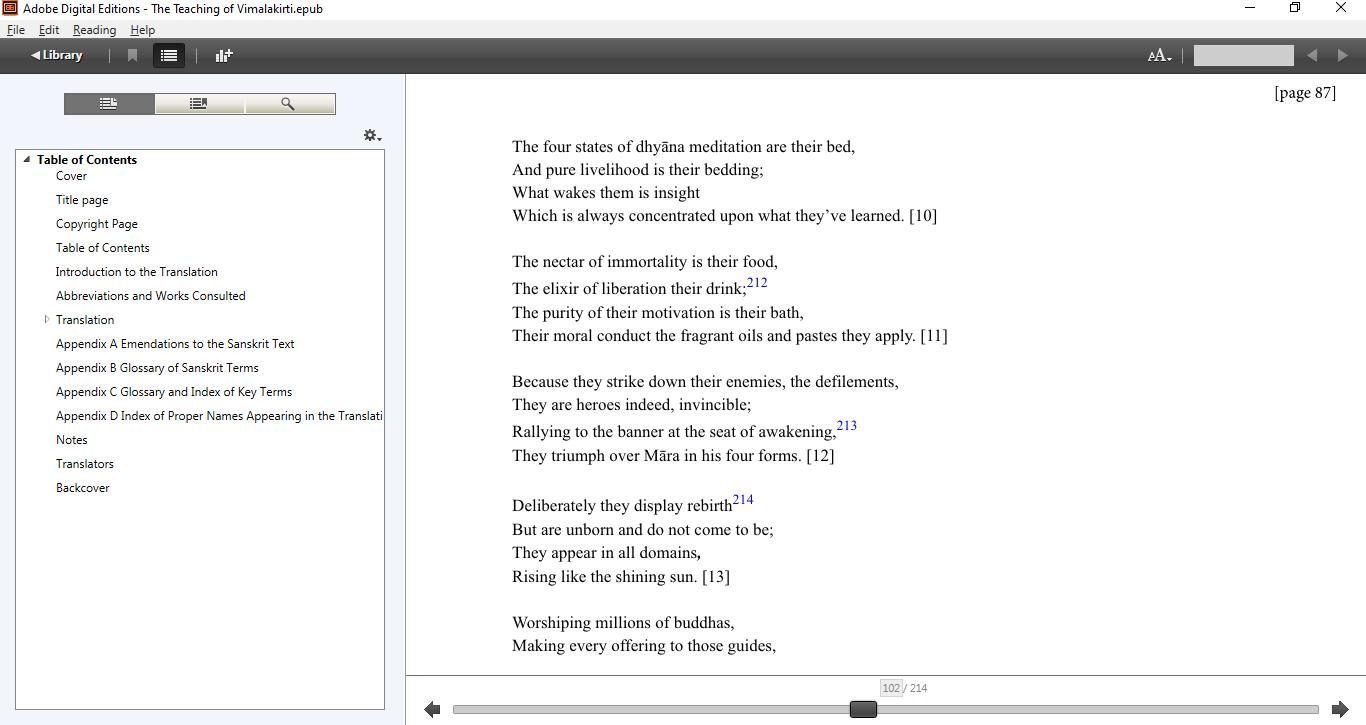Click the current page number box 102
The image size is (1366, 725).
(891, 688)
